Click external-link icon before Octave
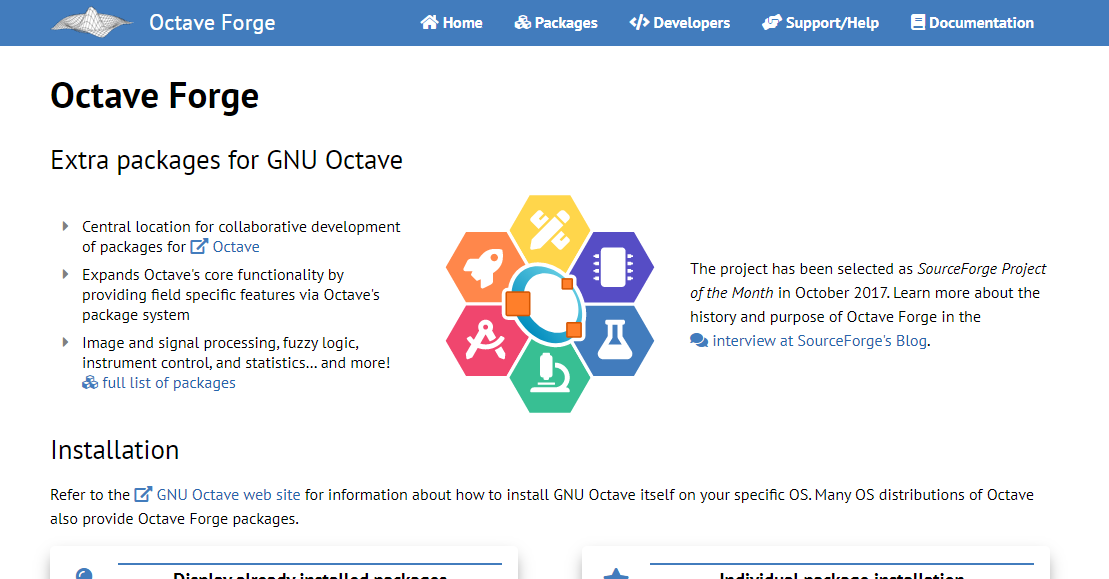The height and width of the screenshot is (579, 1109). coord(199,246)
